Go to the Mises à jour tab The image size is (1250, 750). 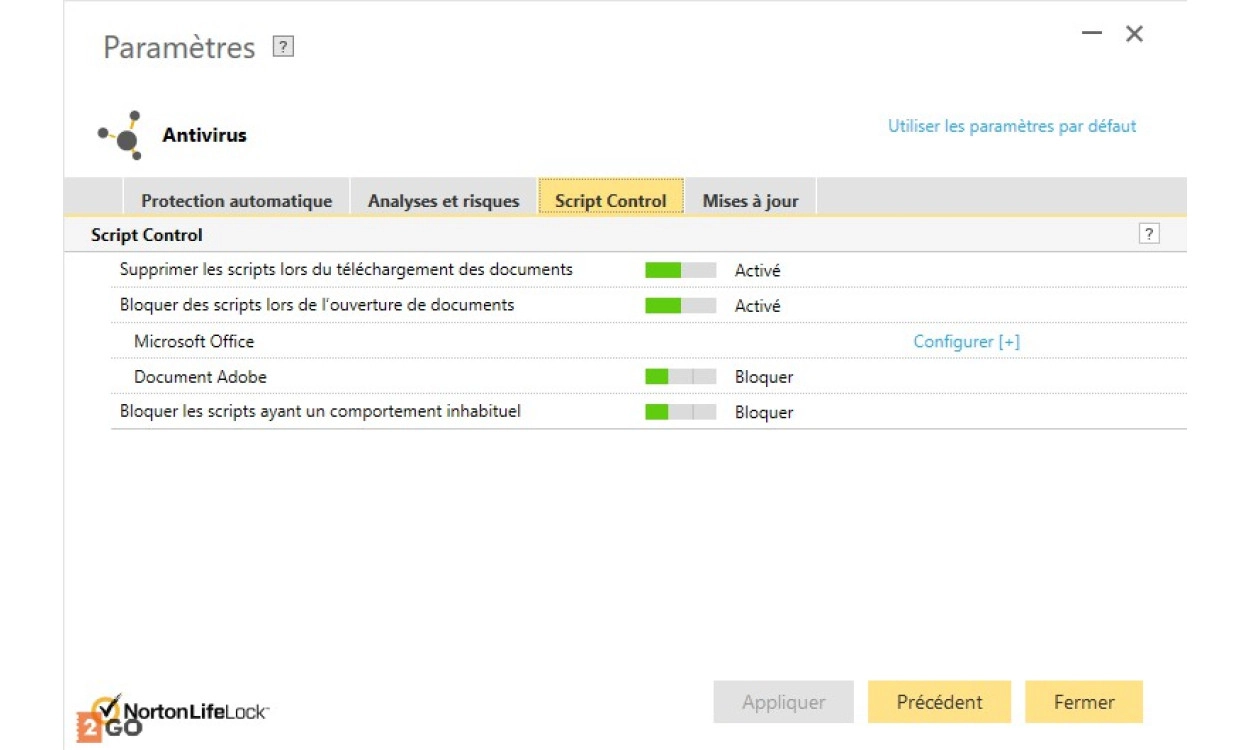(750, 201)
